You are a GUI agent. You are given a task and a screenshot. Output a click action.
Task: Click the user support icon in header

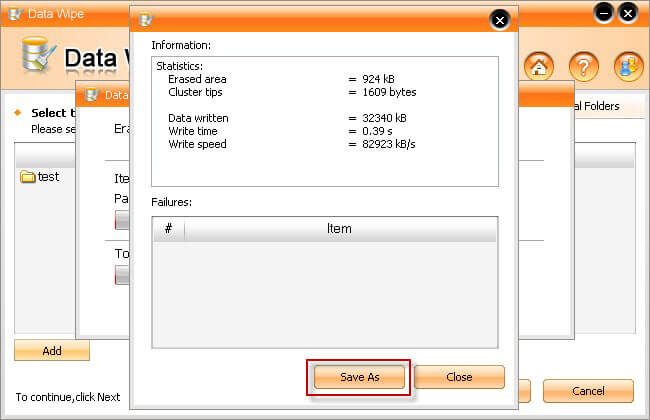coord(629,66)
